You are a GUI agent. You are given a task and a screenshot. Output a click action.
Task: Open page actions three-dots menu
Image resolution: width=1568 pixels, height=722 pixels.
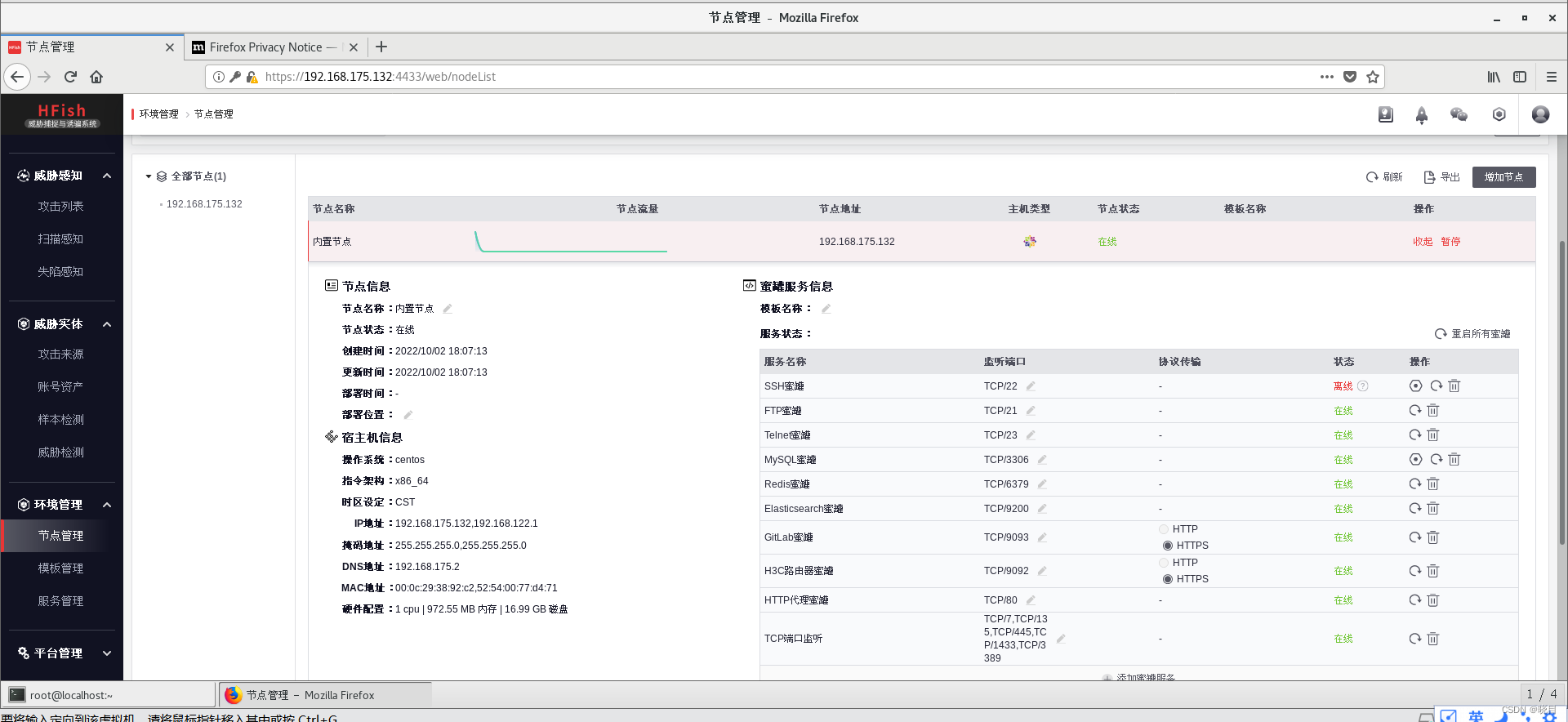(x=1327, y=77)
